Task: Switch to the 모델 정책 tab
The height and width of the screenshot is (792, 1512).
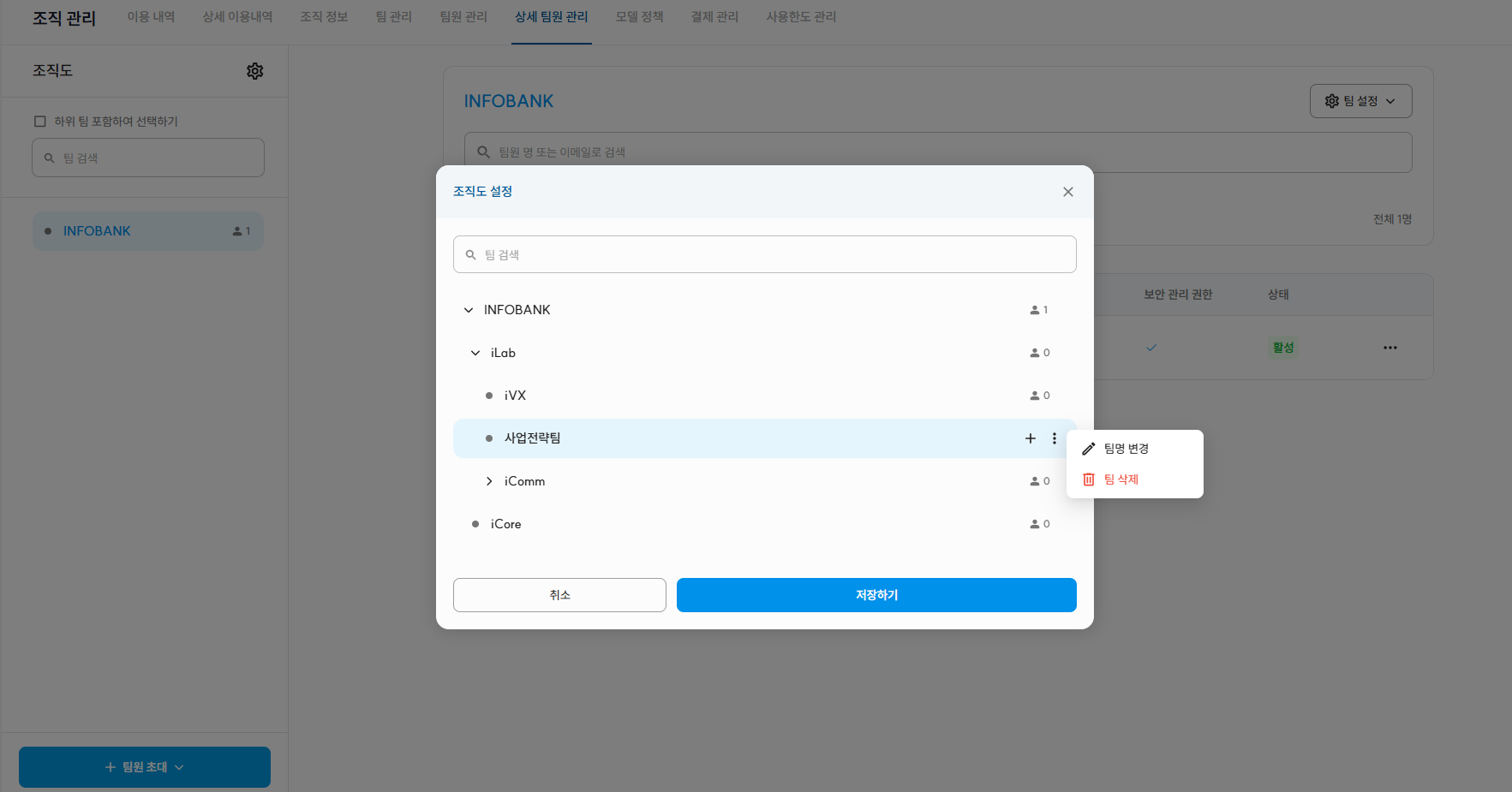Action: 639,17
